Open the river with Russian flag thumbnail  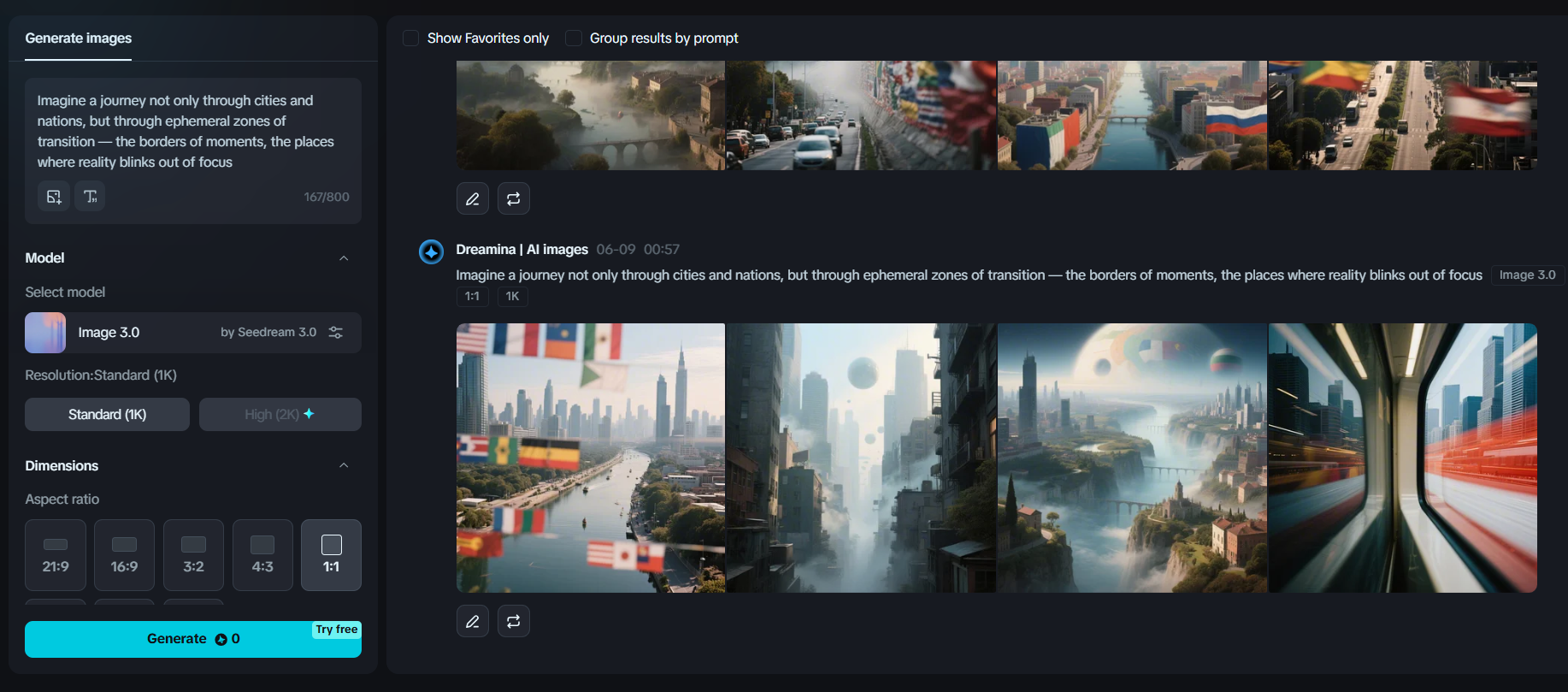click(x=1132, y=115)
